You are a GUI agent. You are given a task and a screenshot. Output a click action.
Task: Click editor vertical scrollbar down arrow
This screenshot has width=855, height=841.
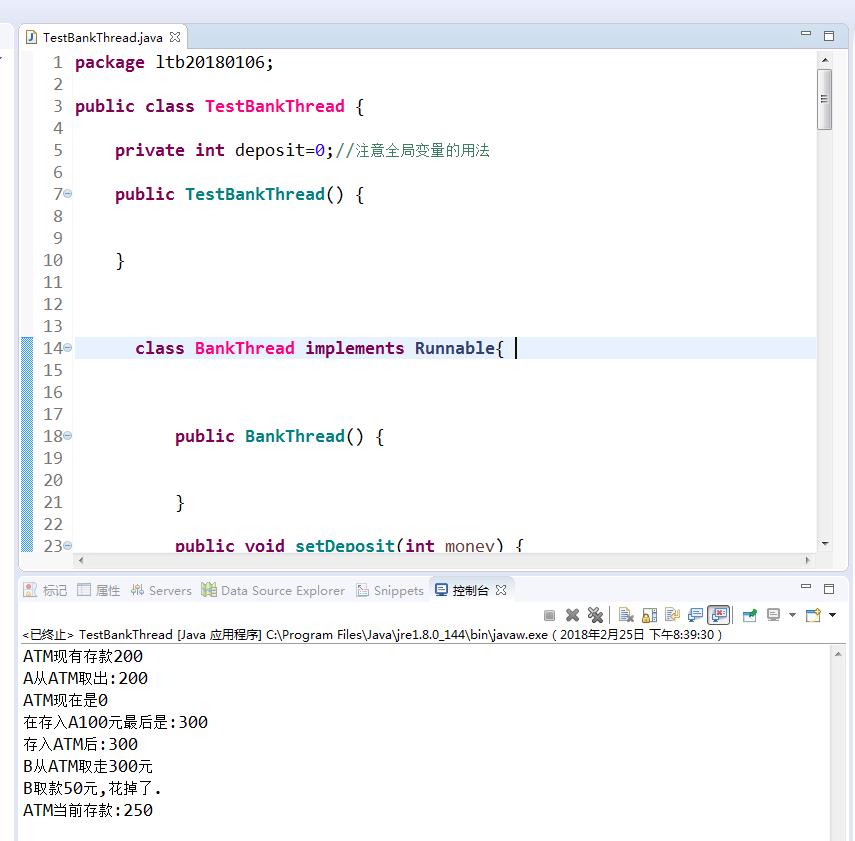(824, 543)
